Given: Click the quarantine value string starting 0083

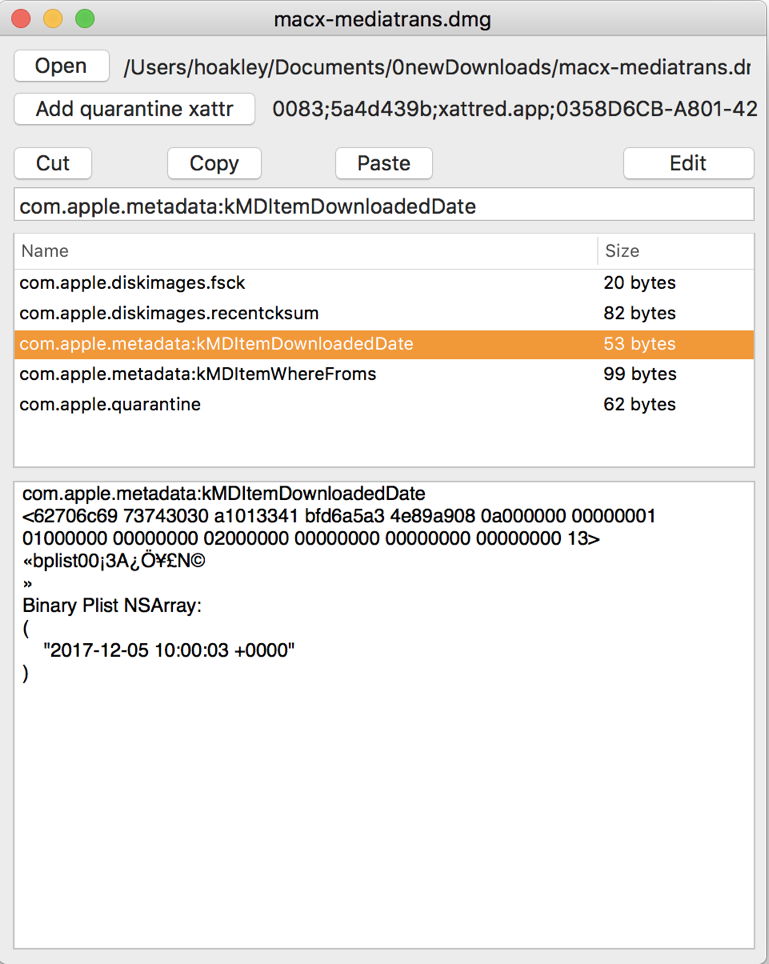Looking at the screenshot, I should click(514, 109).
